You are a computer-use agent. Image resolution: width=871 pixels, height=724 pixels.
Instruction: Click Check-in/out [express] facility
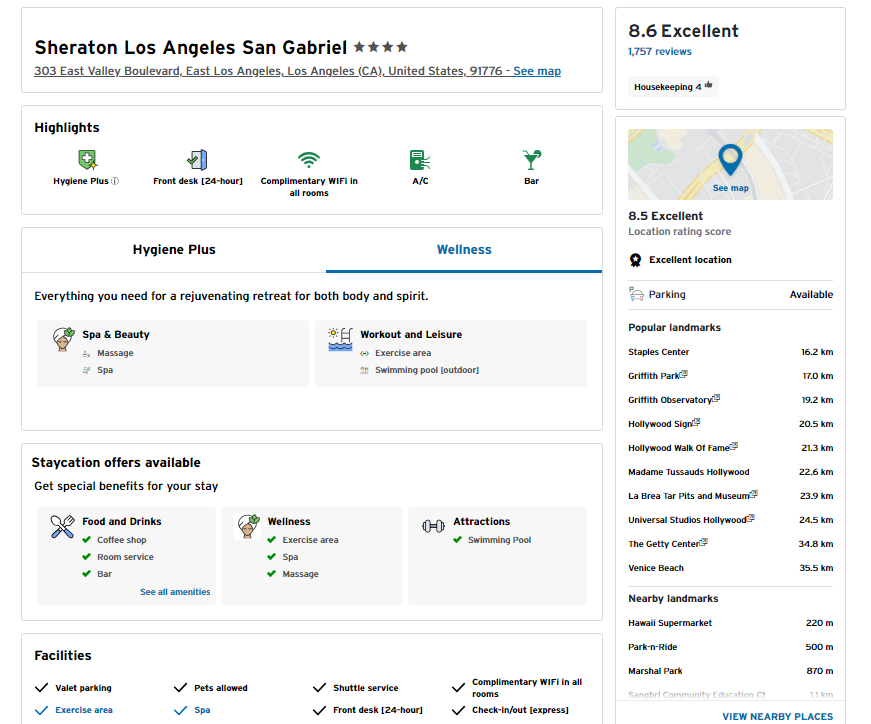coord(520,710)
